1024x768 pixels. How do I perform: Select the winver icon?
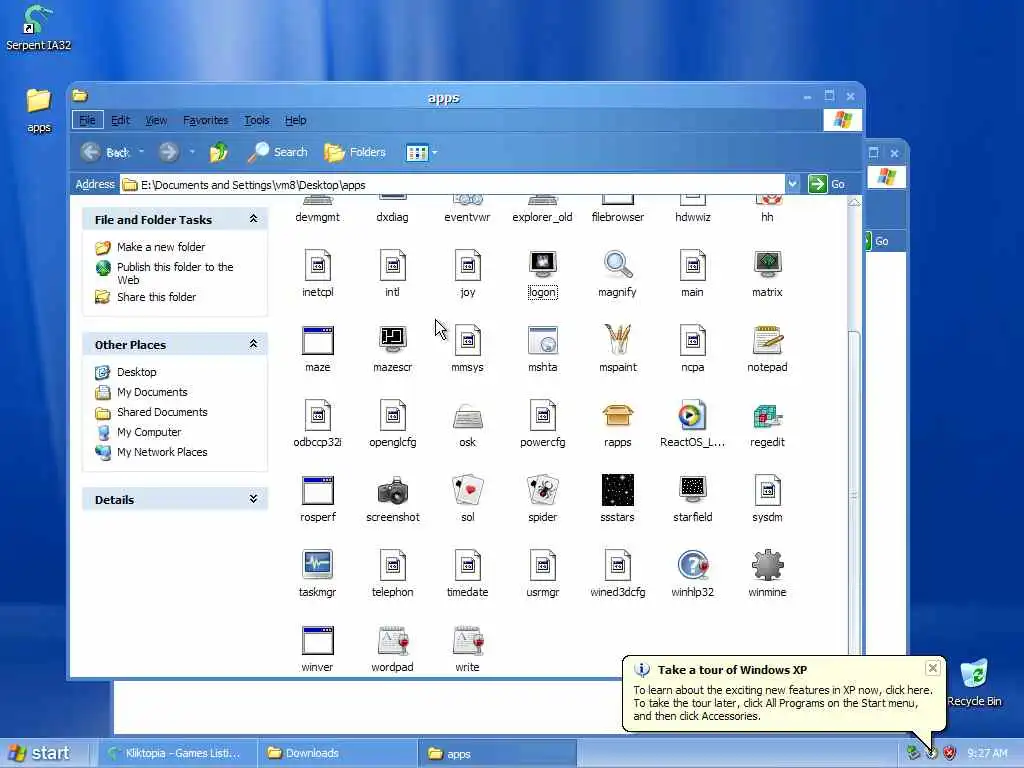click(317, 640)
